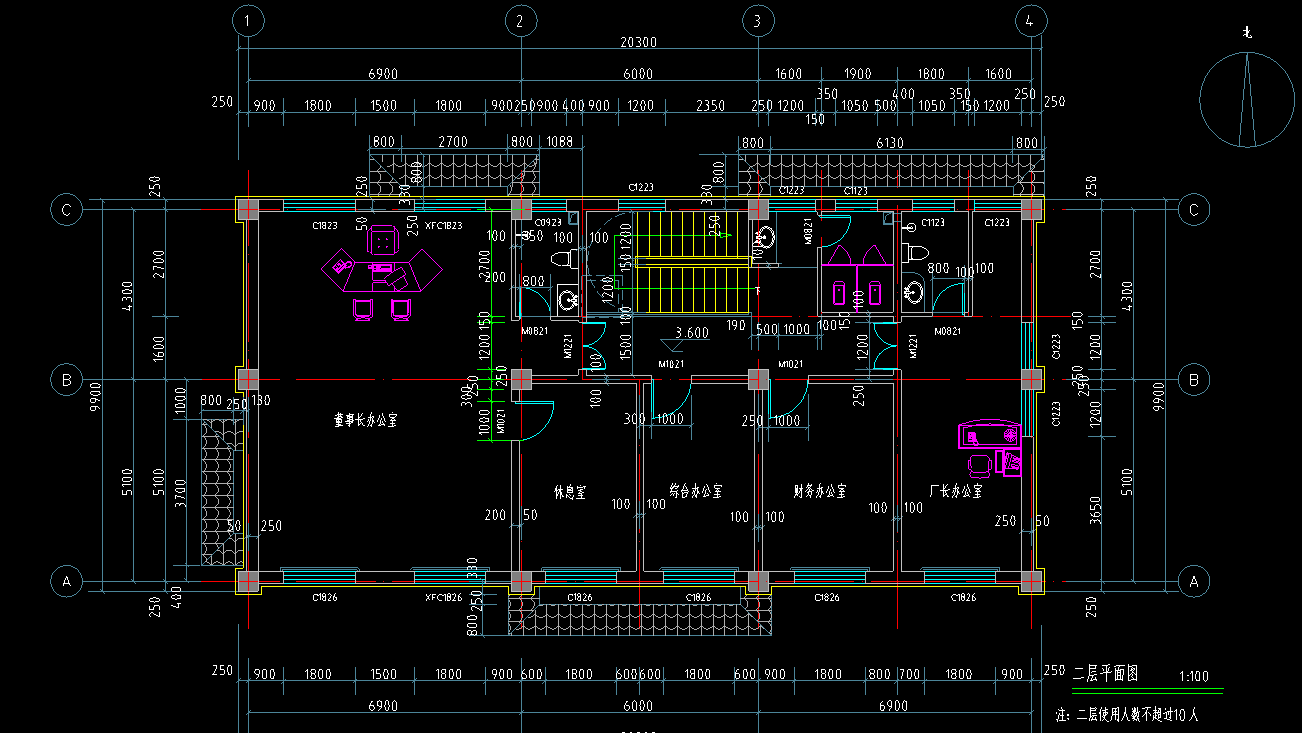The image size is (1302, 733).
Task: Click axis bubble C on the left side
Action: [x=67, y=210]
